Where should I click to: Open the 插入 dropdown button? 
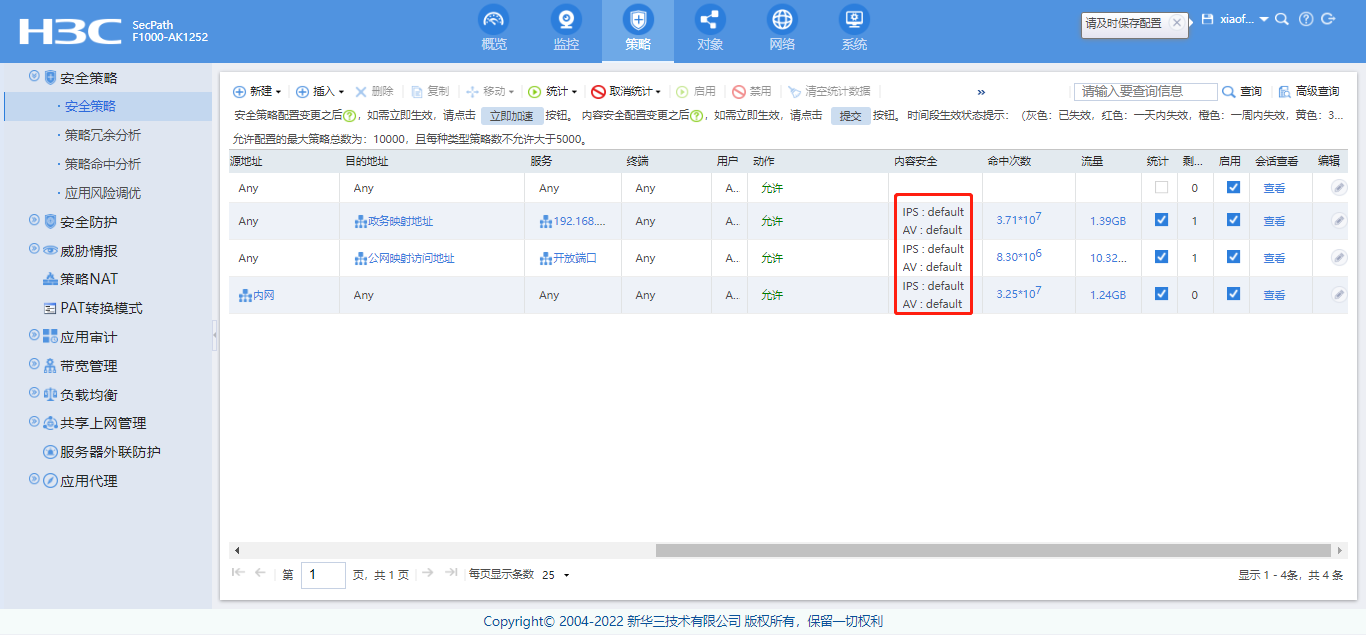(320, 91)
